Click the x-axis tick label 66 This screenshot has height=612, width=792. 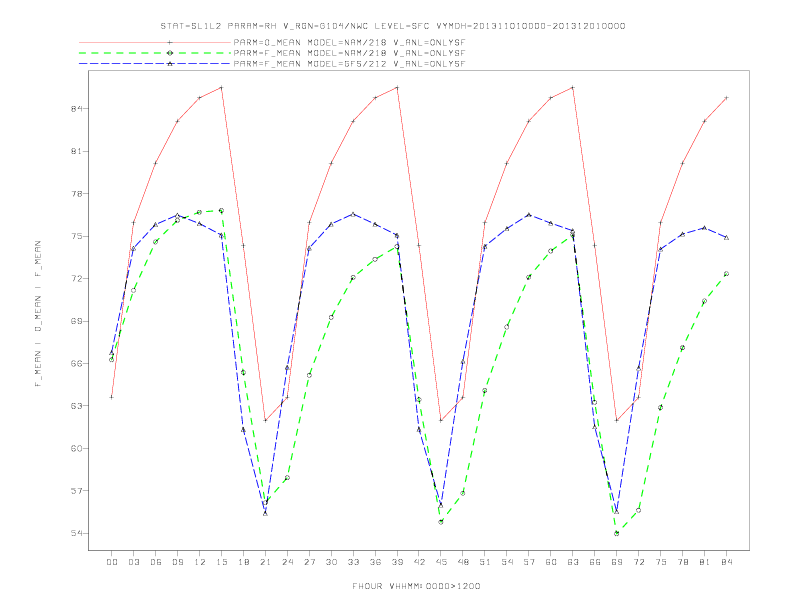point(595,562)
